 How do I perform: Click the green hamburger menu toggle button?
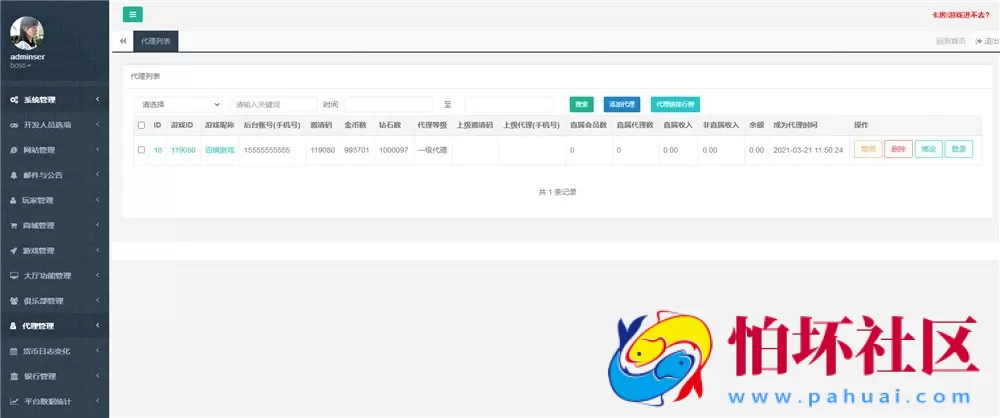point(133,15)
